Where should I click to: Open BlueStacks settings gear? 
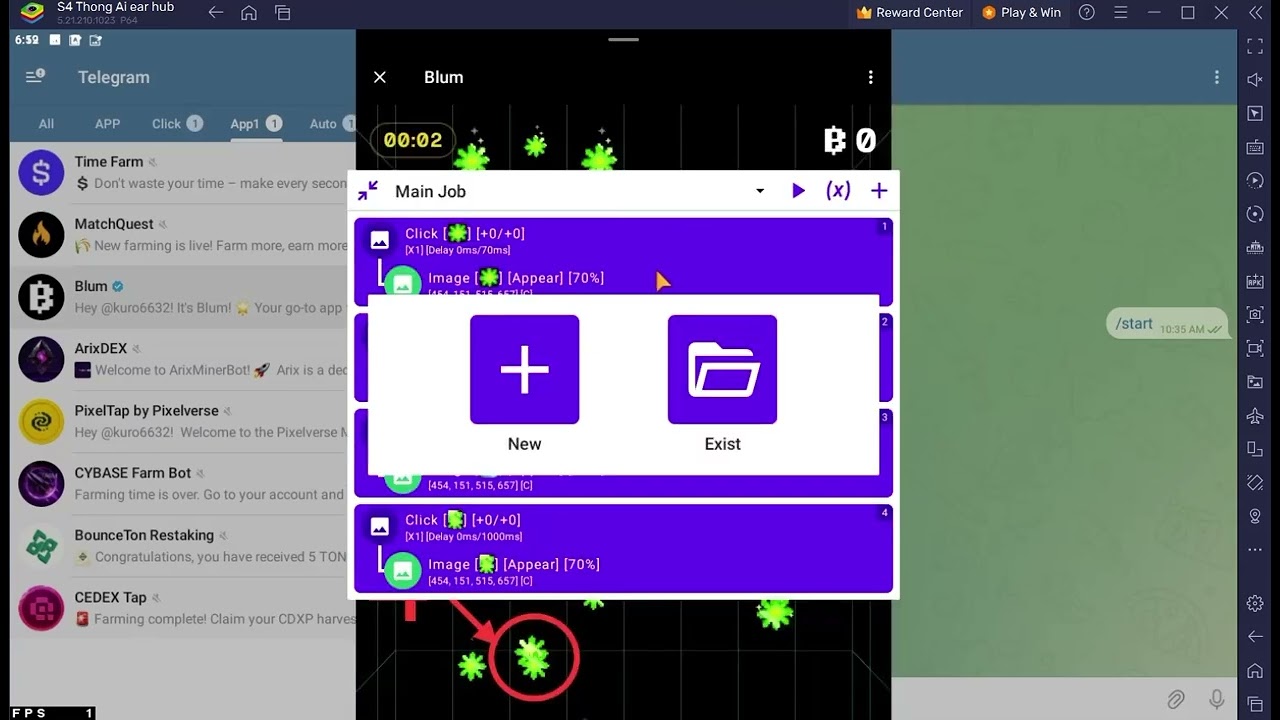(1255, 603)
